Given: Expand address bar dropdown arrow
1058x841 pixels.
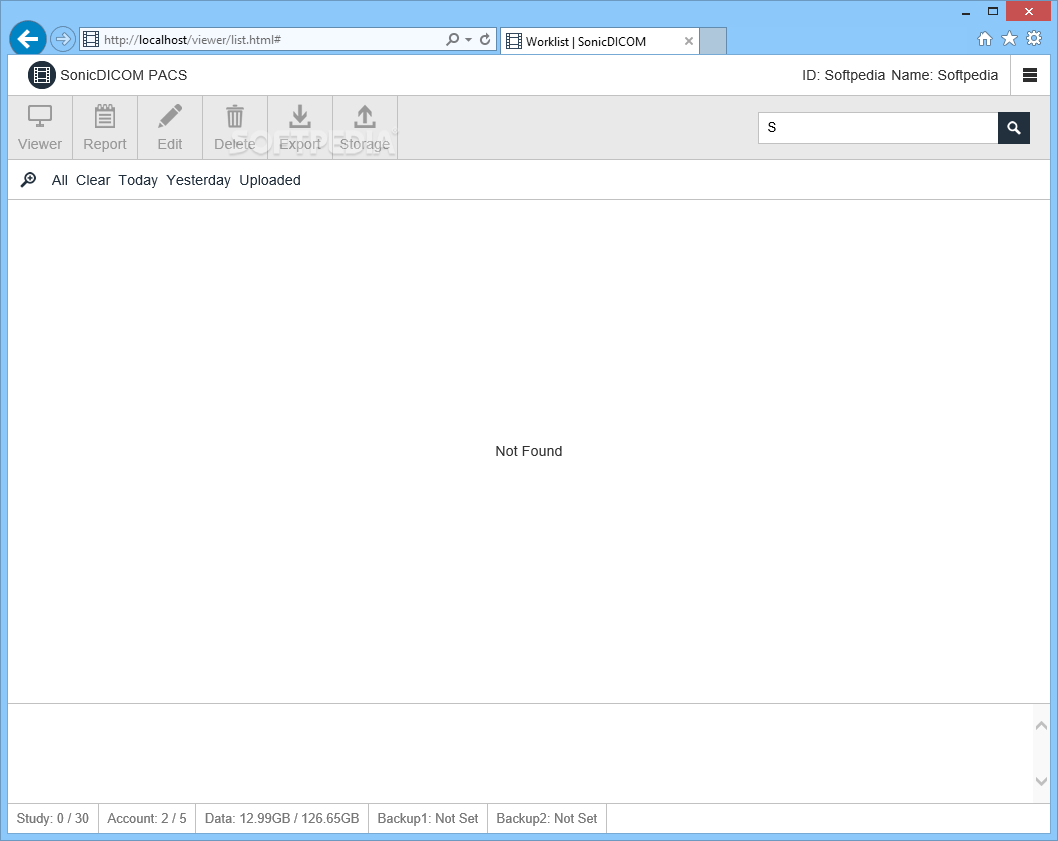Looking at the screenshot, I should [468, 40].
